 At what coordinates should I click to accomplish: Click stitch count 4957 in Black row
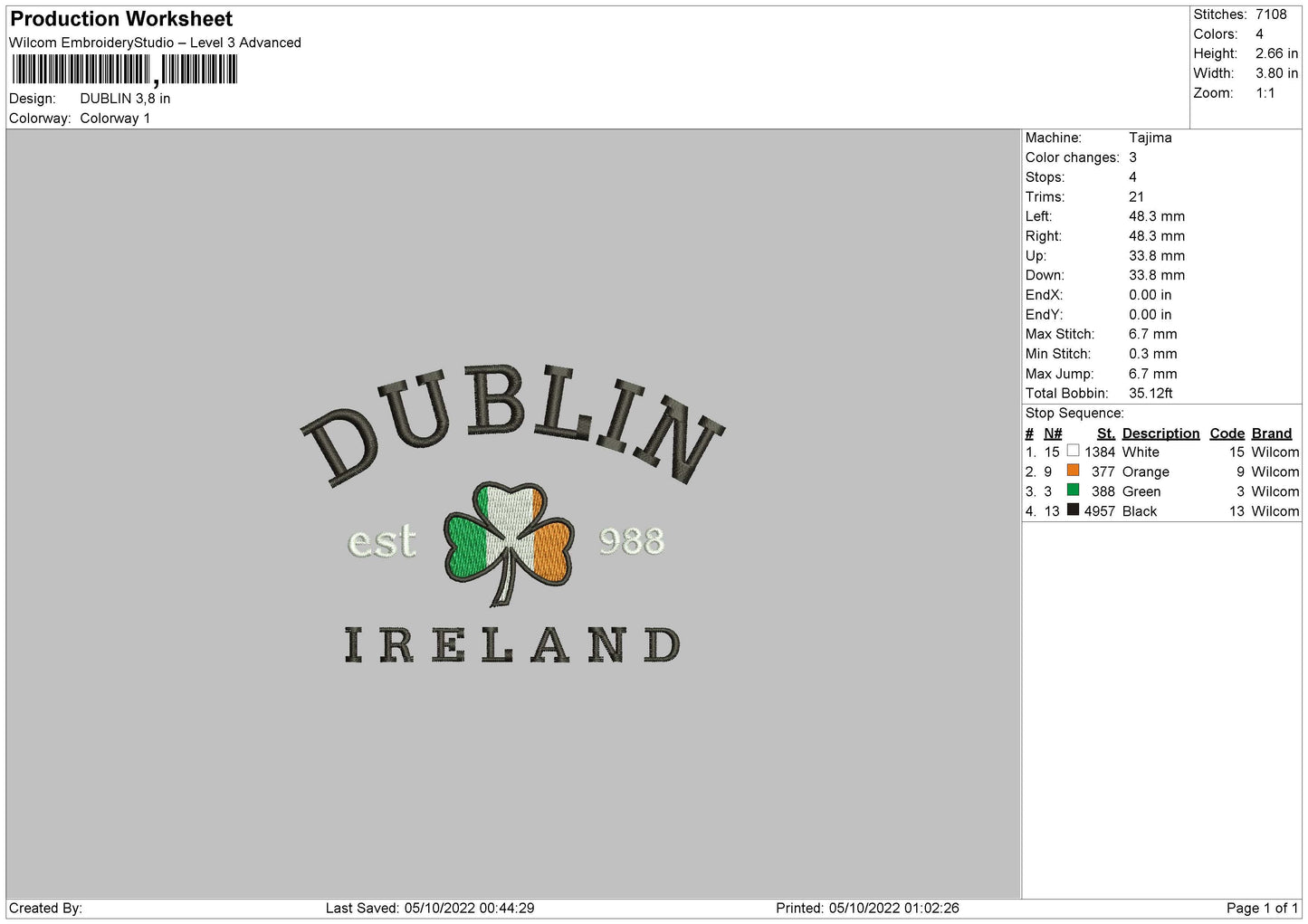tap(1100, 512)
